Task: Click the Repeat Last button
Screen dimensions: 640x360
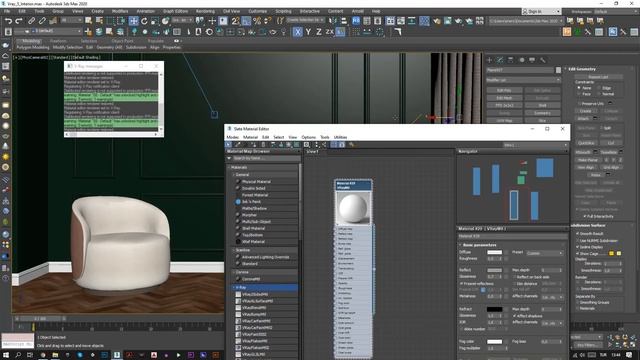Action: (x=598, y=77)
